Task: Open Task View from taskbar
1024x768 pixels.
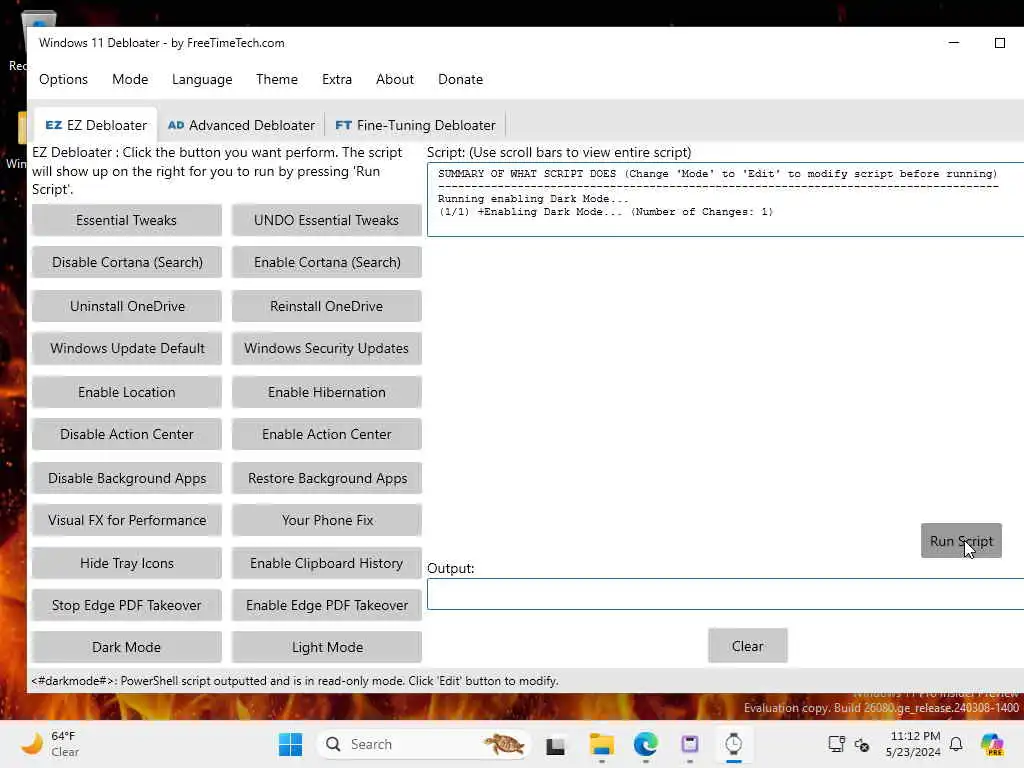Action: point(555,745)
